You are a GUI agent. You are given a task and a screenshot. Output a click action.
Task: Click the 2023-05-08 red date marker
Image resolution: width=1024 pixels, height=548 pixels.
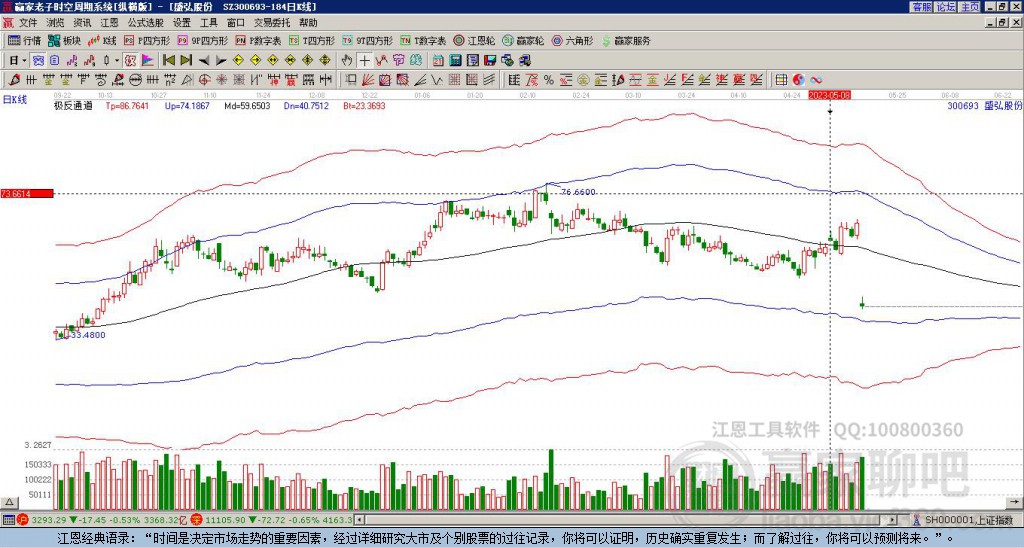(x=830, y=95)
